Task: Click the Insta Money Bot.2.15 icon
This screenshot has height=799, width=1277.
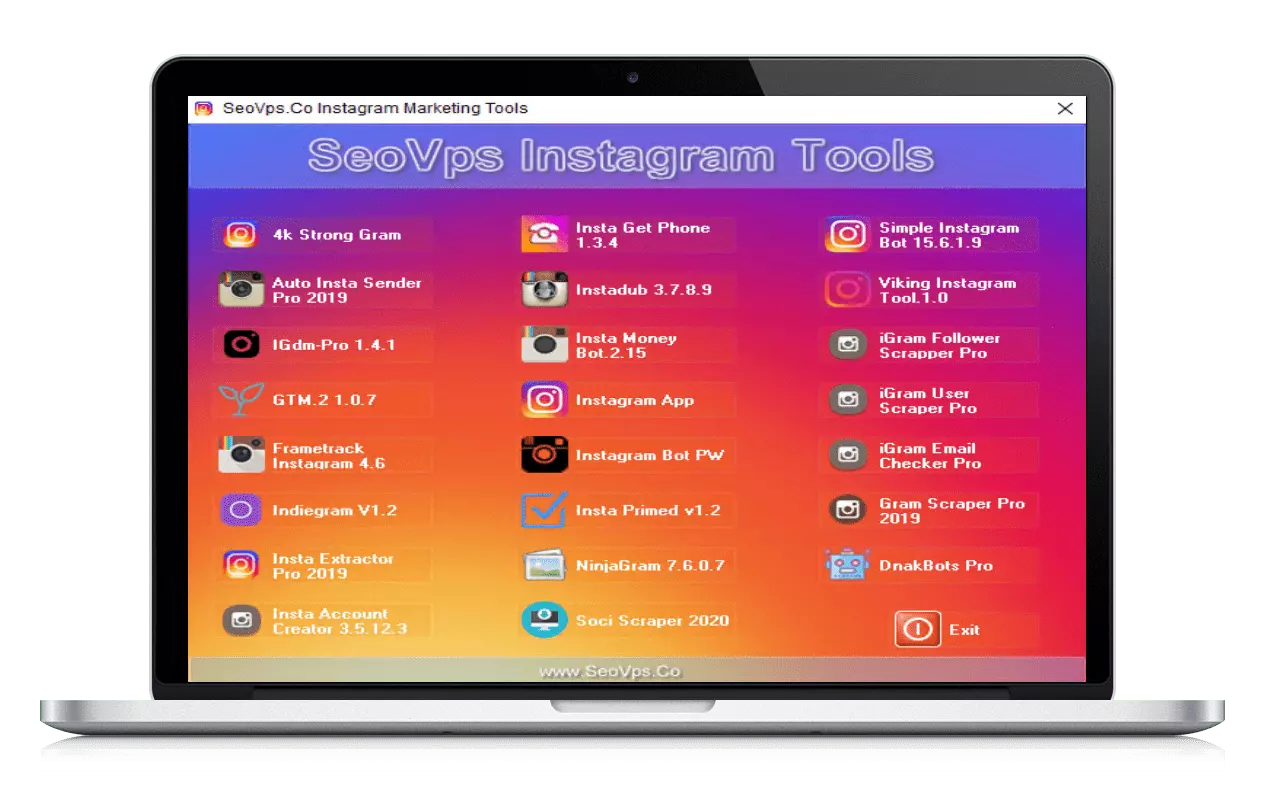Action: tap(544, 345)
